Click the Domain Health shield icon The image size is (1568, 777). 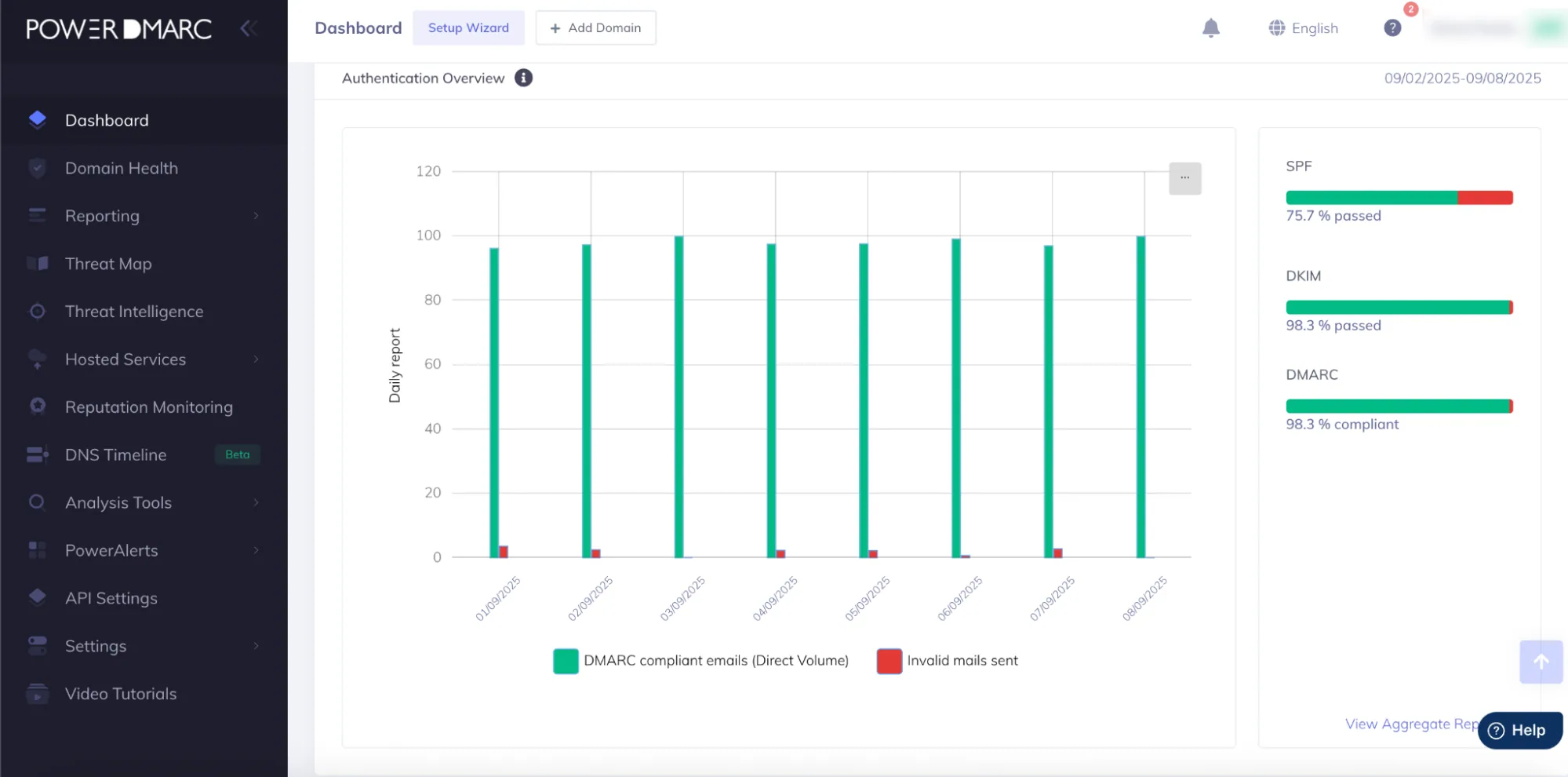[x=37, y=168]
